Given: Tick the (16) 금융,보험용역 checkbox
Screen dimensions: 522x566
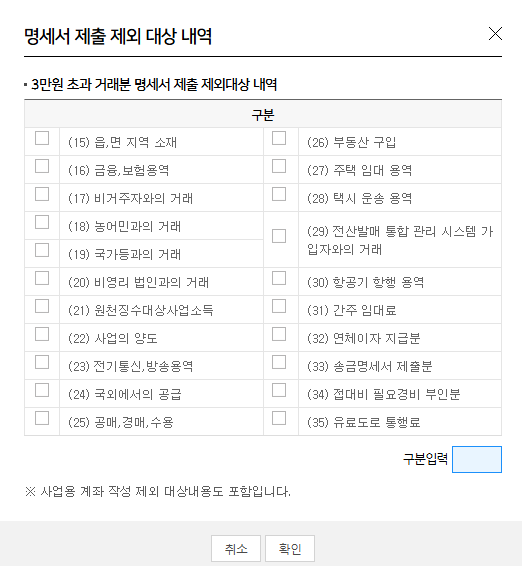Looking at the screenshot, I should [x=42, y=166].
